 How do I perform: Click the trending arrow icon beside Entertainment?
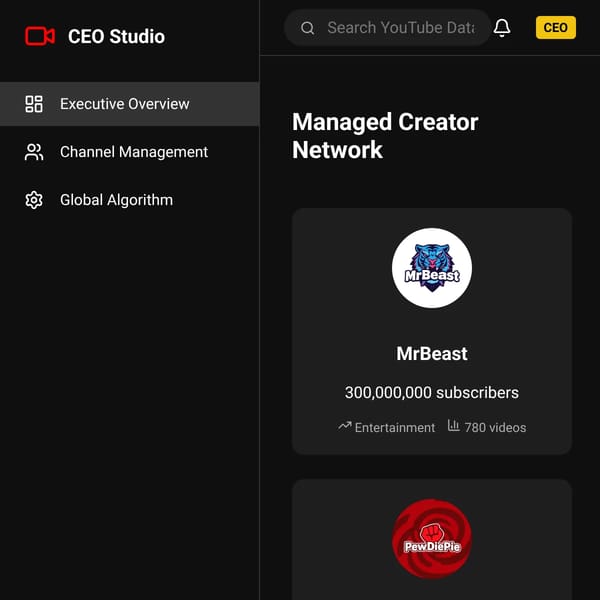click(x=344, y=426)
